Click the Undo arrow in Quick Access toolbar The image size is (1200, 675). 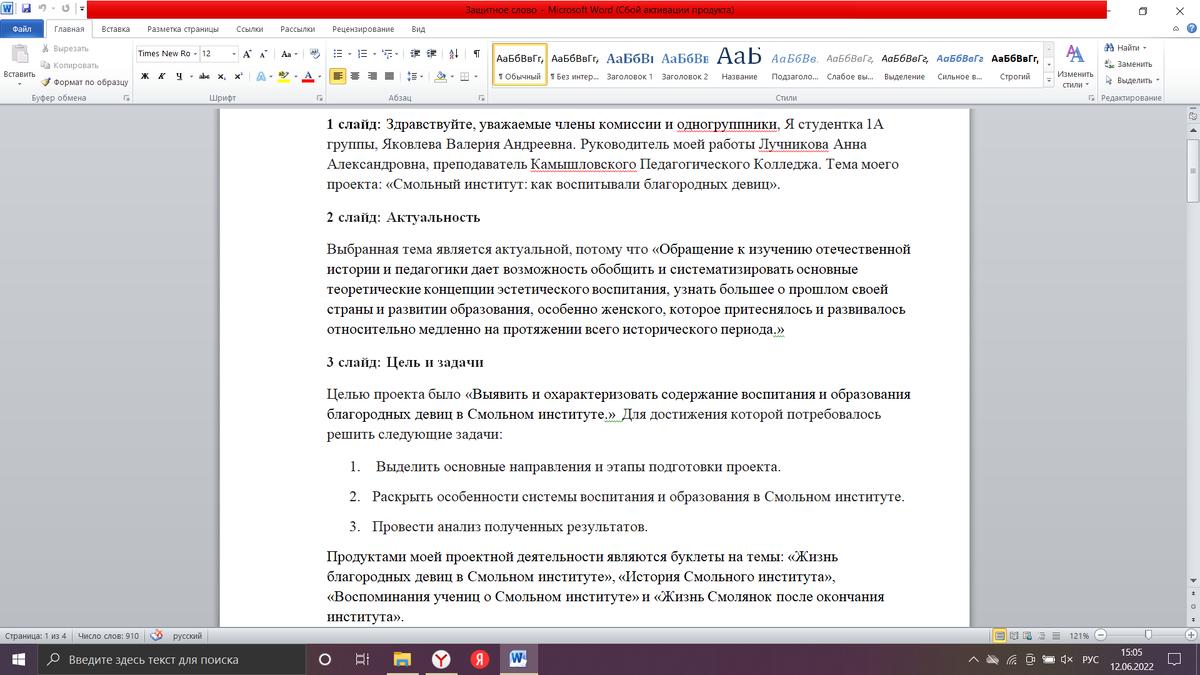coord(43,9)
